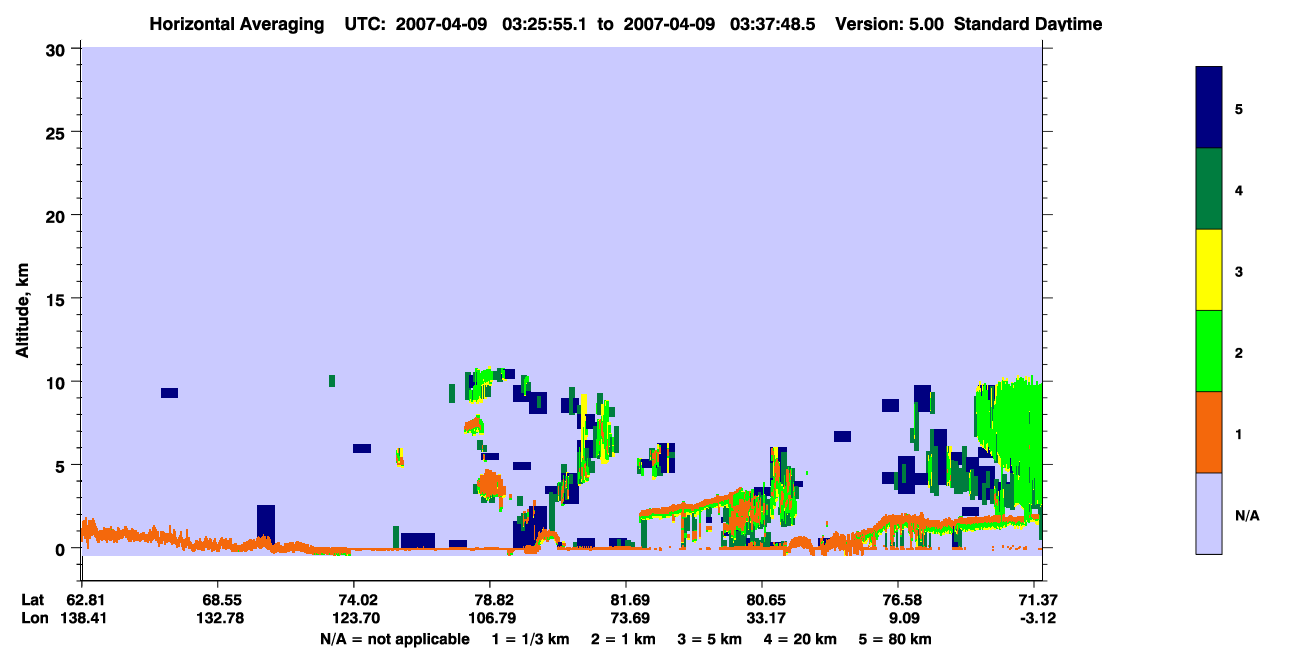This screenshot has width=1300, height=667.
Task: Click the yellow color bar segment labeled 3
Action: click(1209, 270)
